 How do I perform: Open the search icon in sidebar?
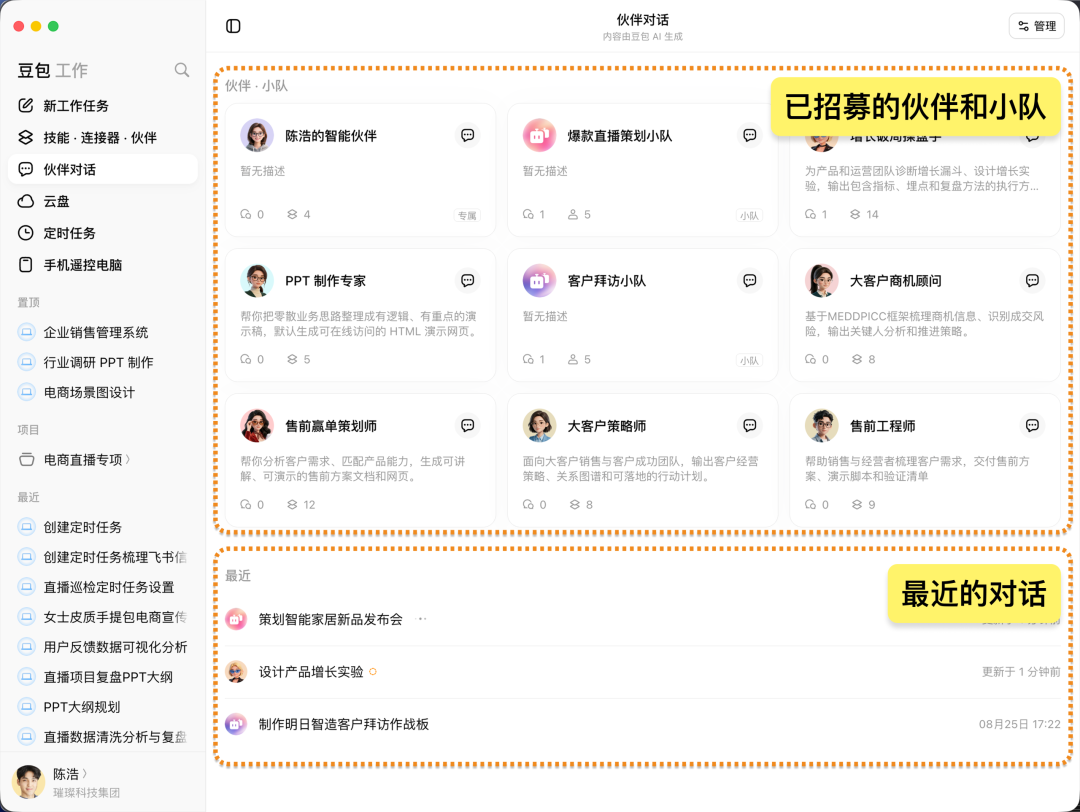click(182, 70)
